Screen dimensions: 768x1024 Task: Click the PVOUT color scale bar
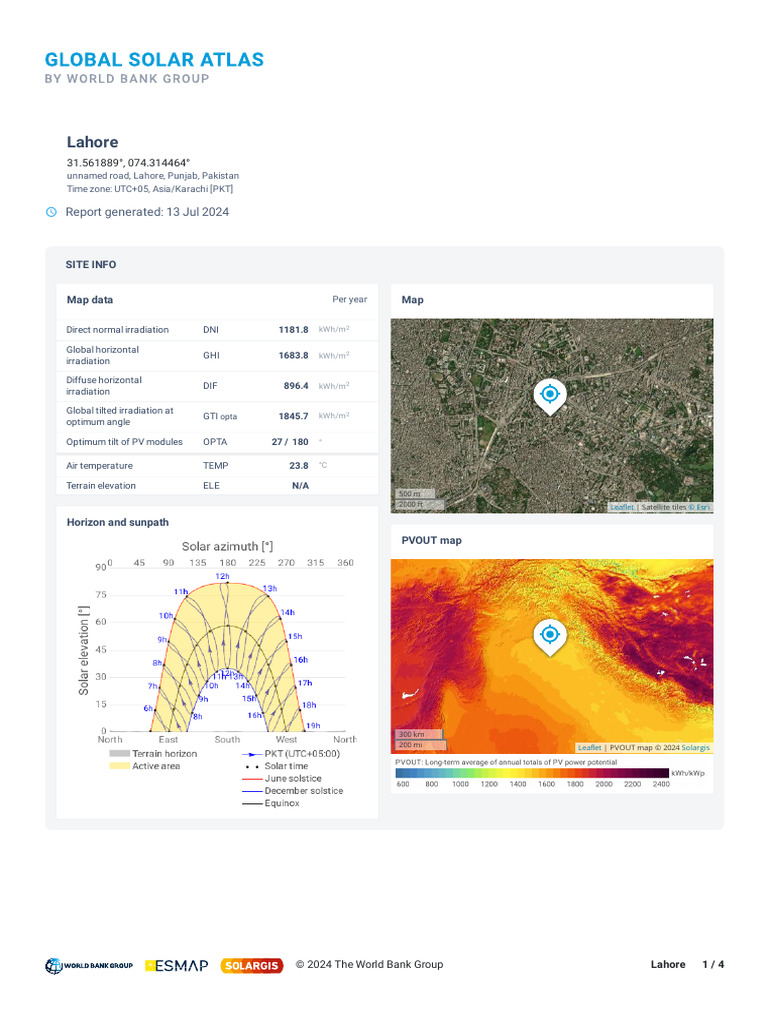pos(532,773)
